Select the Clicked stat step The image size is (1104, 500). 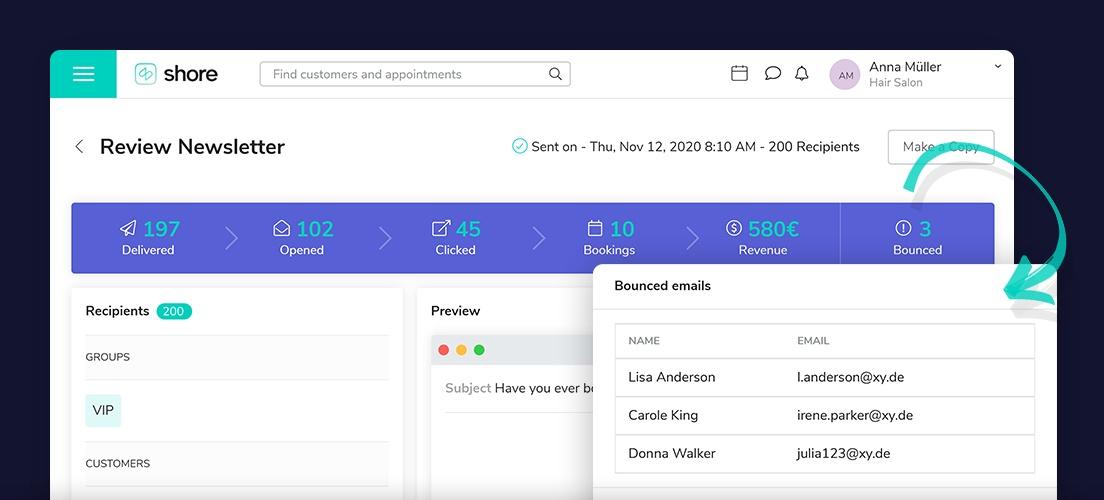pyautogui.click(x=456, y=238)
